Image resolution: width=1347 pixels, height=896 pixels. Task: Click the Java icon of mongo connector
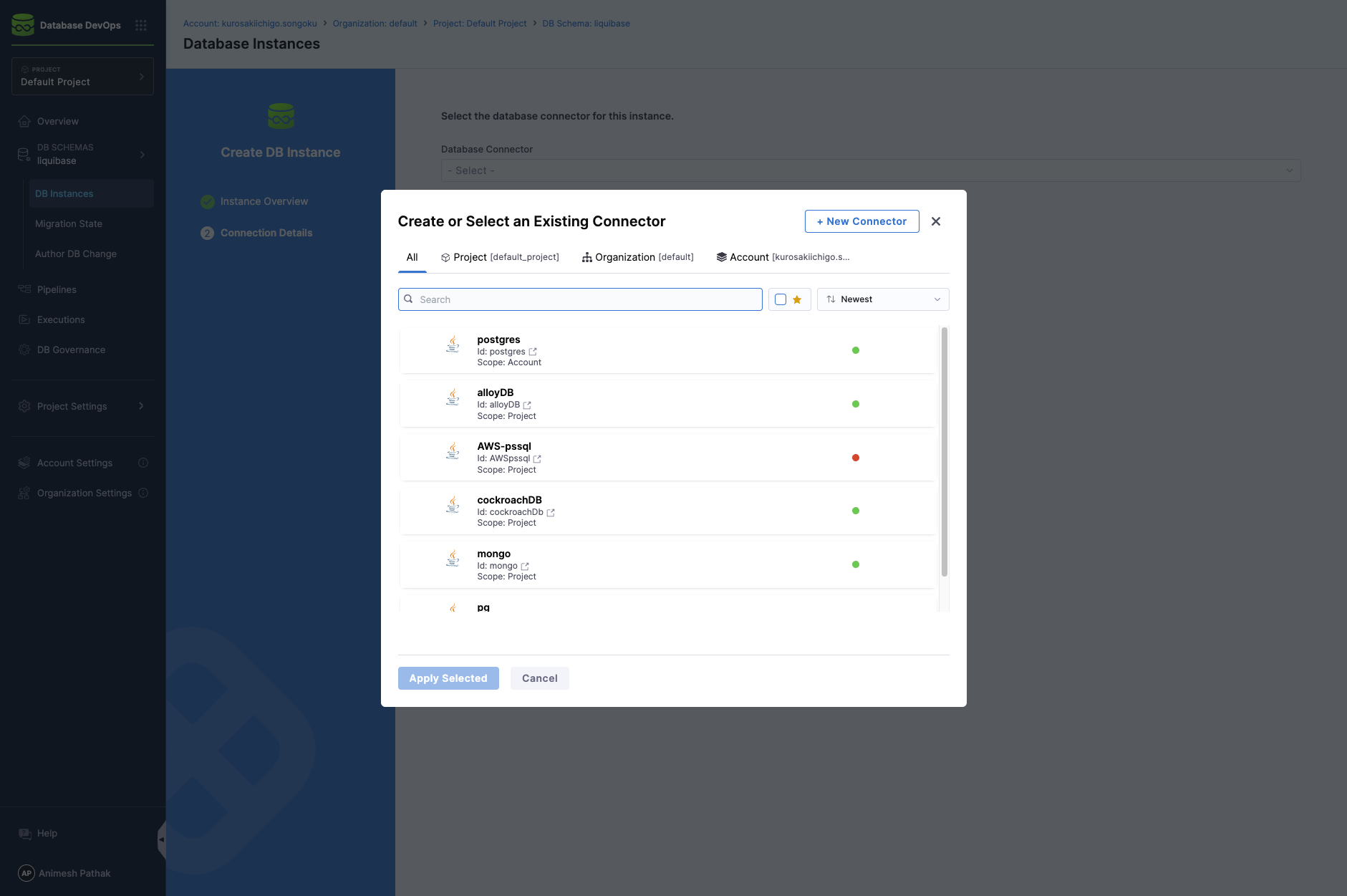coord(453,559)
